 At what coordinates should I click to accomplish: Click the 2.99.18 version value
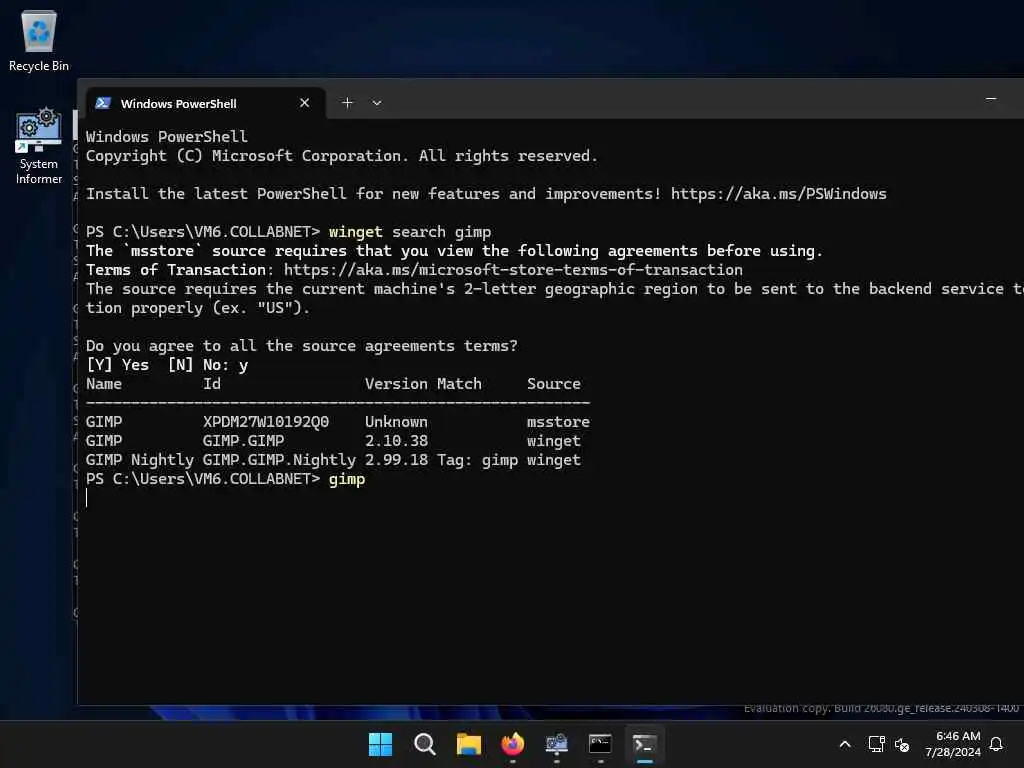tap(396, 460)
